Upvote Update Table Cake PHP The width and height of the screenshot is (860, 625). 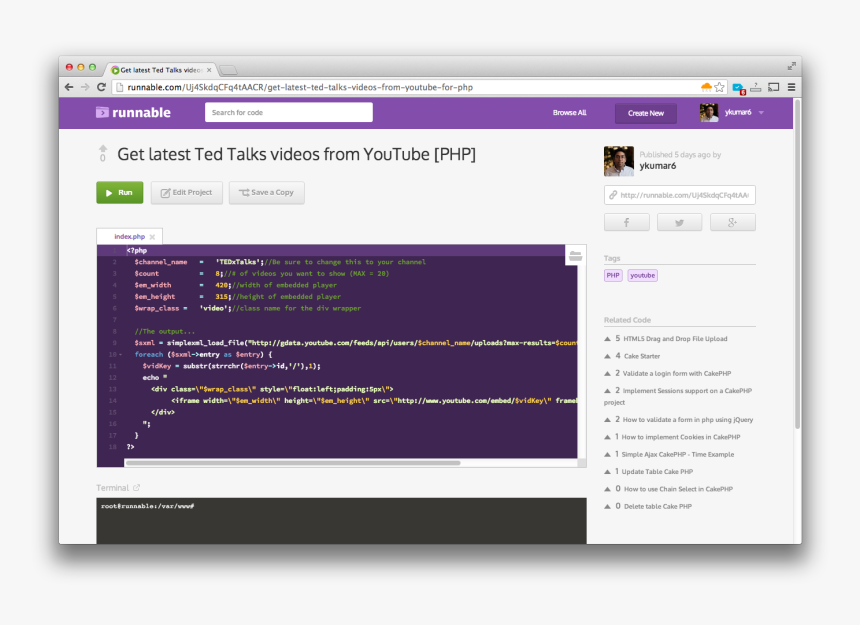click(607, 472)
